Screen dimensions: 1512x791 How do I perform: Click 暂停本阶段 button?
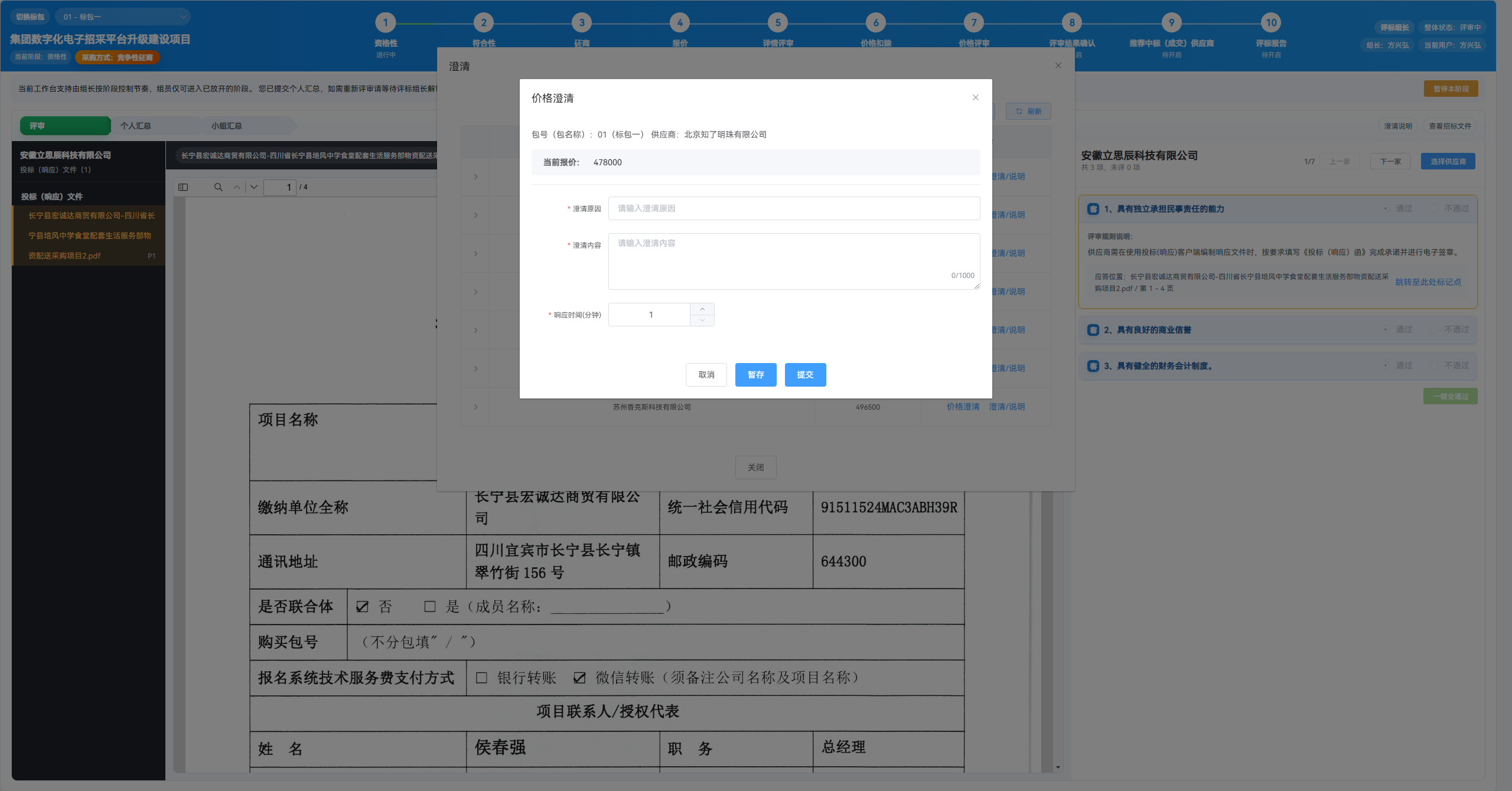[x=1451, y=89]
